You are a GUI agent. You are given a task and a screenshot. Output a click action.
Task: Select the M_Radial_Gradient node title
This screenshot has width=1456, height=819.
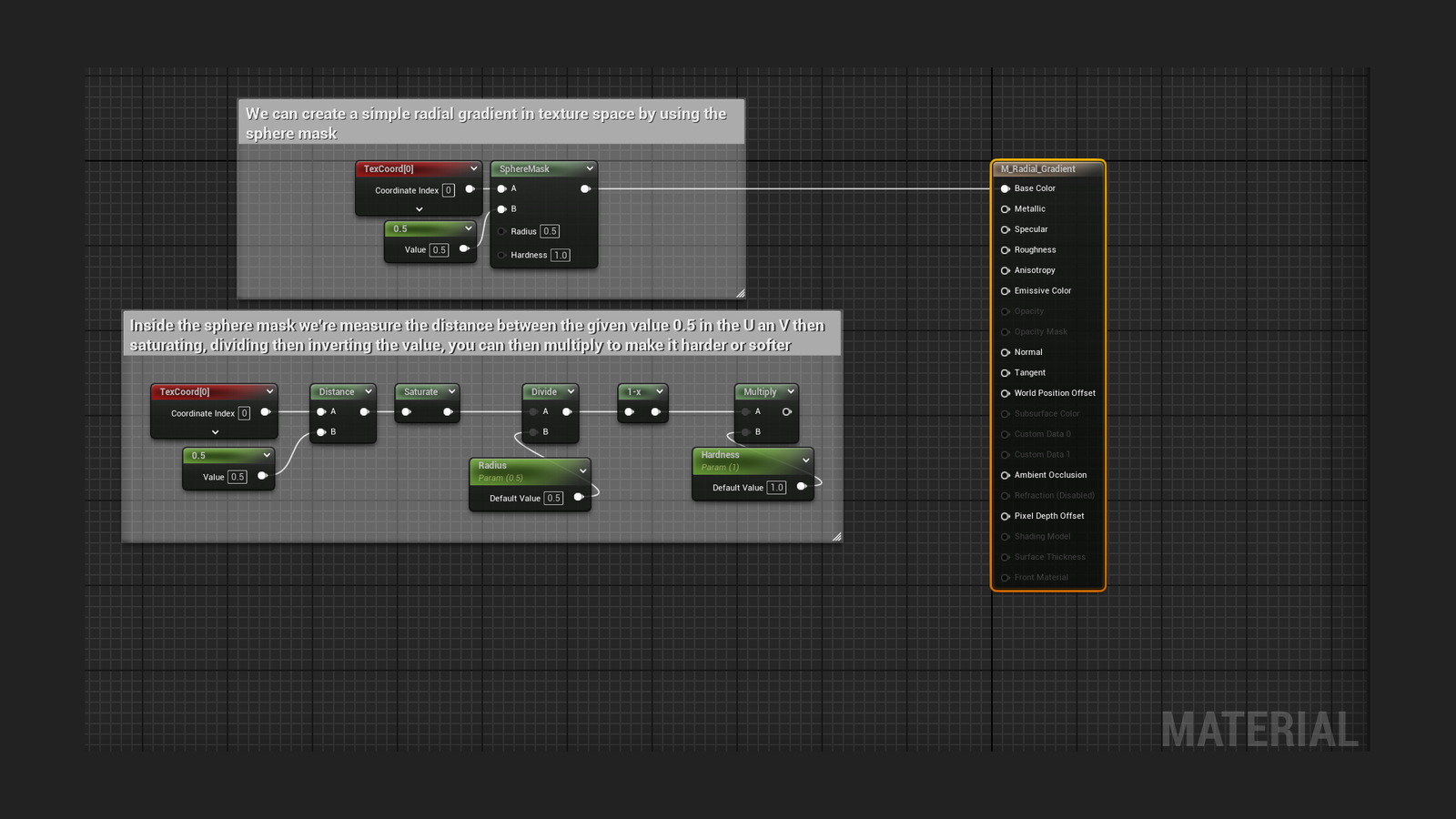click(x=1038, y=169)
